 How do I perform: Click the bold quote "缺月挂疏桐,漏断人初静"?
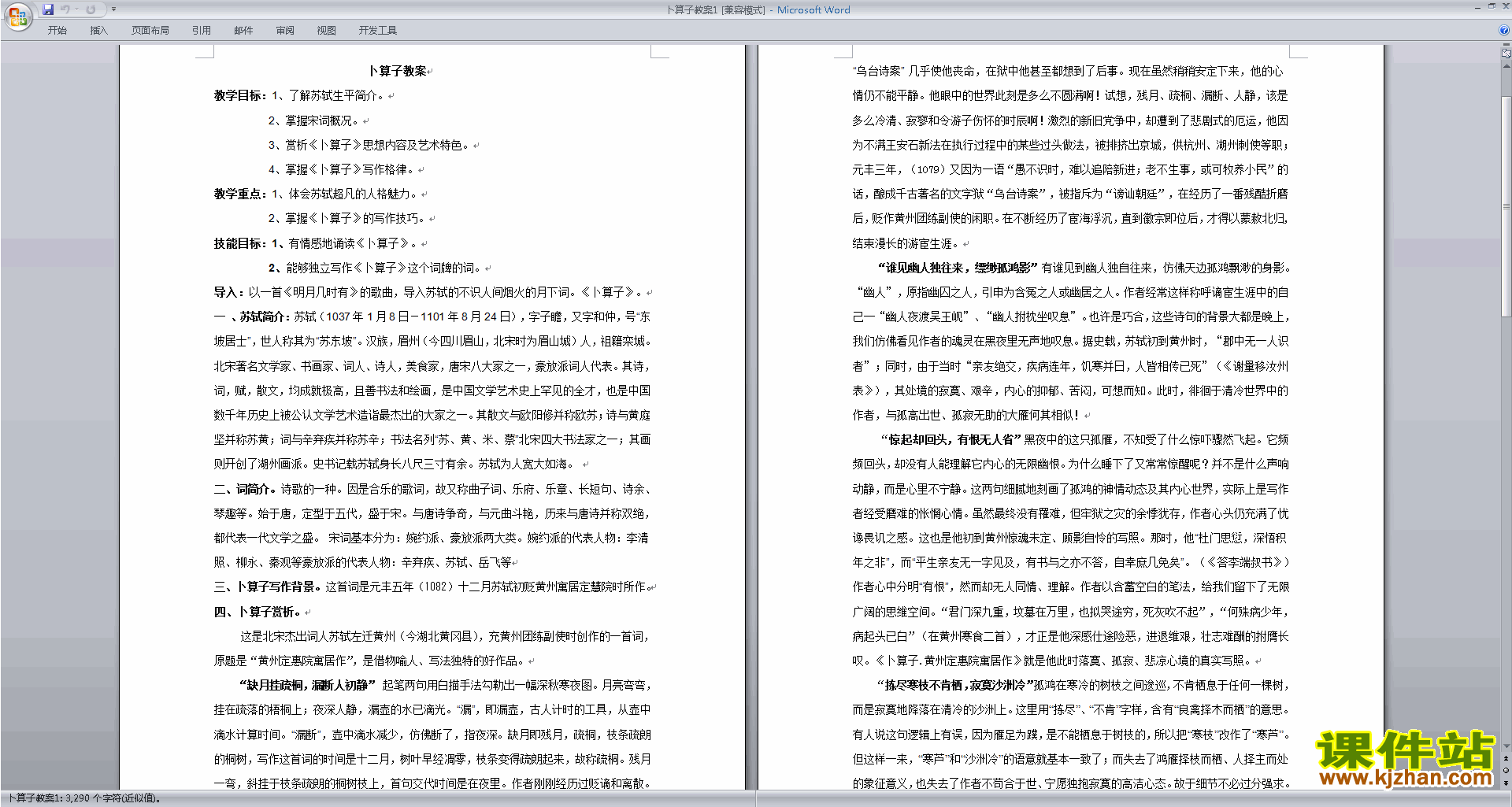point(308,685)
